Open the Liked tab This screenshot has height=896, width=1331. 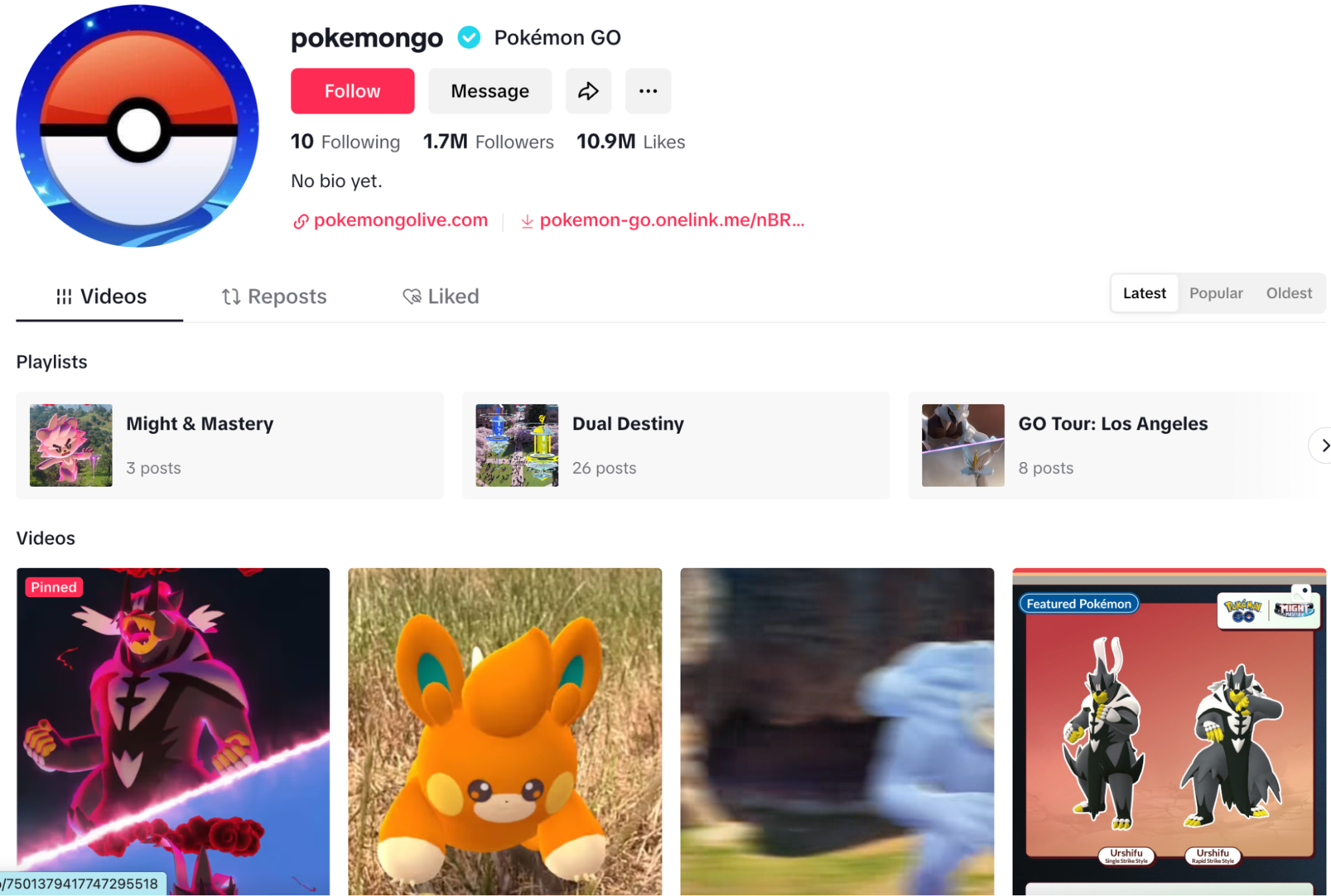click(x=440, y=297)
